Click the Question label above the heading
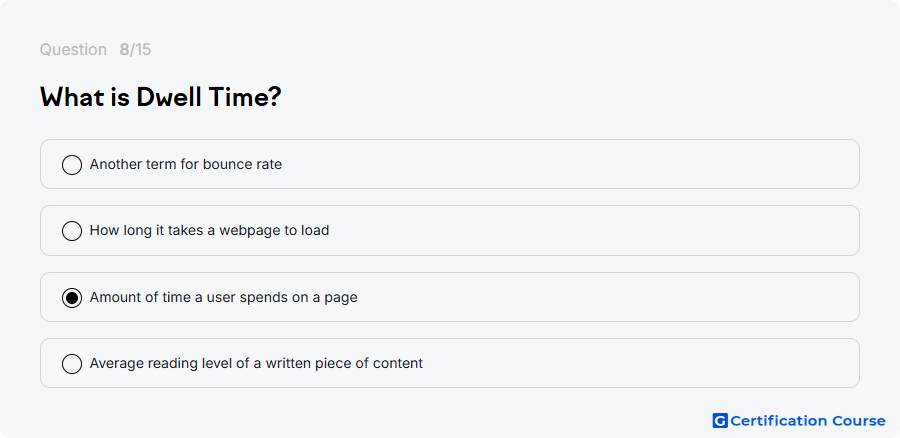 tap(73, 50)
